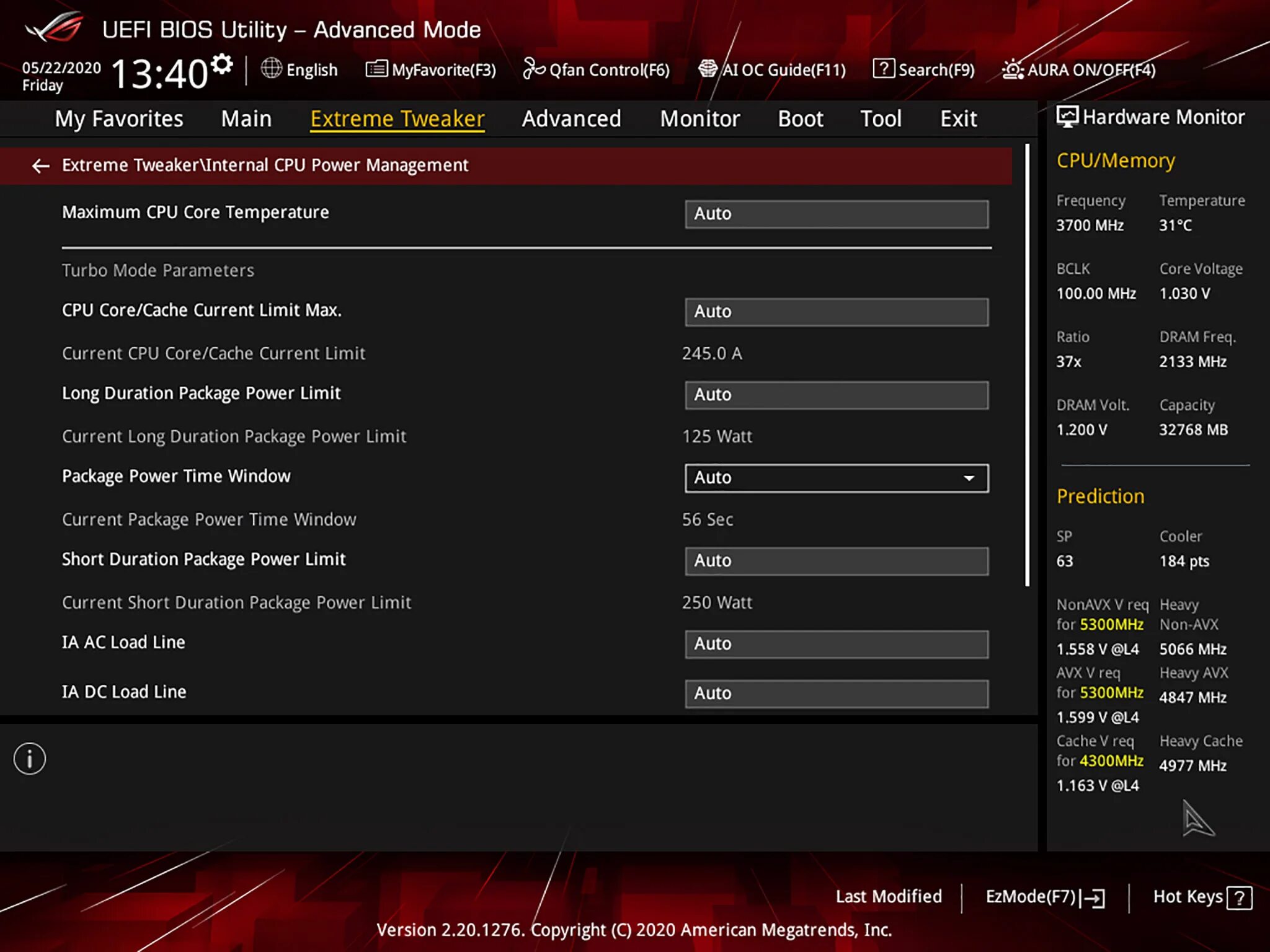The image size is (1270, 952).
Task: Switch to EzMode(F7)
Action: pos(1044,897)
